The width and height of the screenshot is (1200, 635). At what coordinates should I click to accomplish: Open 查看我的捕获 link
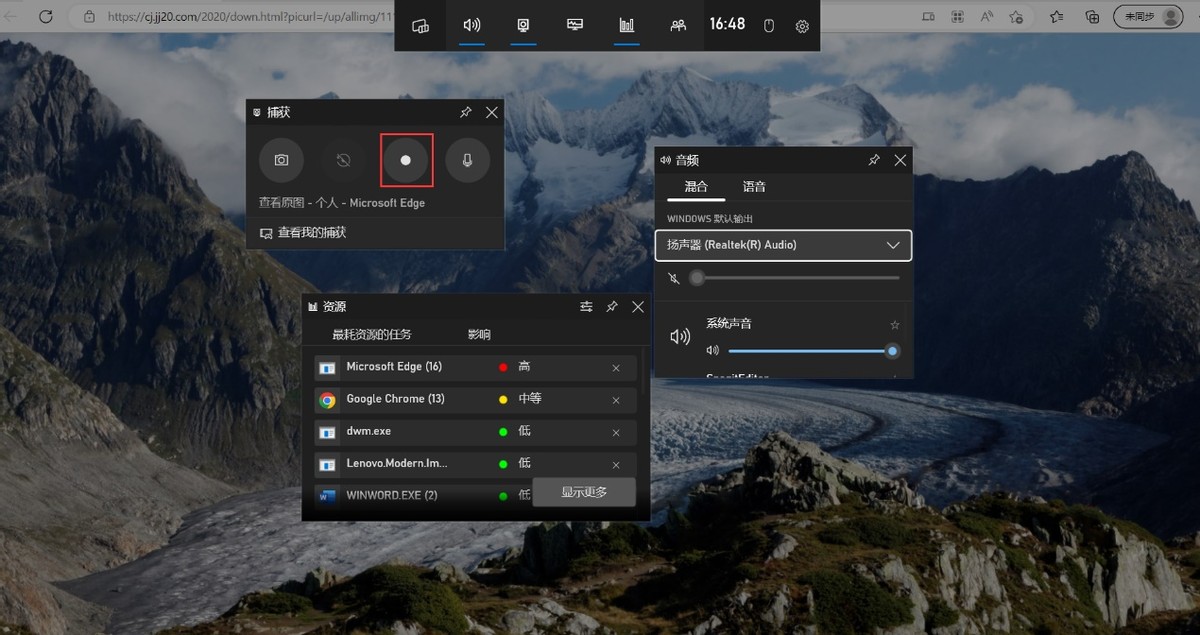[x=312, y=232]
